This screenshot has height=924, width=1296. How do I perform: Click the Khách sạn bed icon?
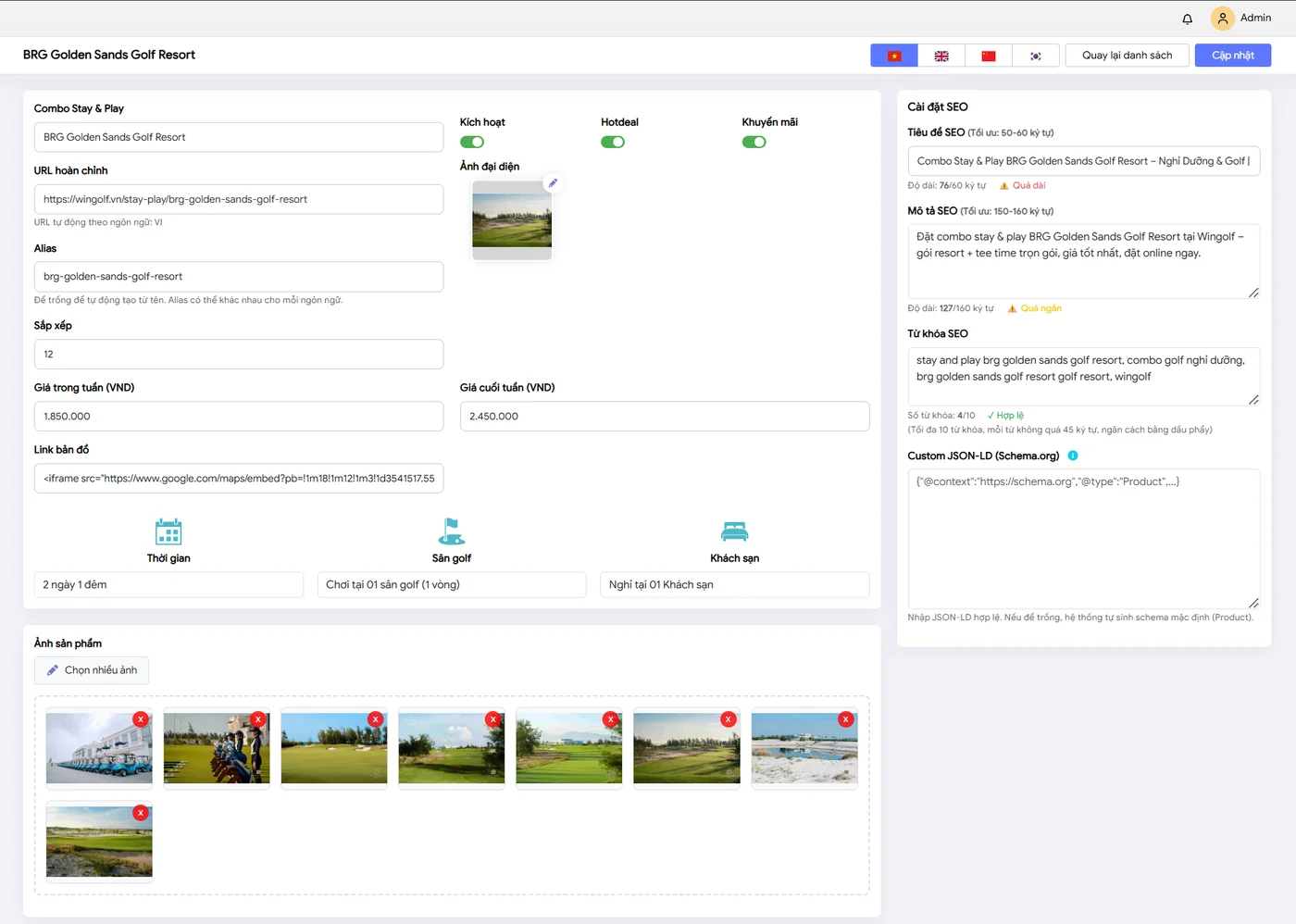tap(734, 531)
